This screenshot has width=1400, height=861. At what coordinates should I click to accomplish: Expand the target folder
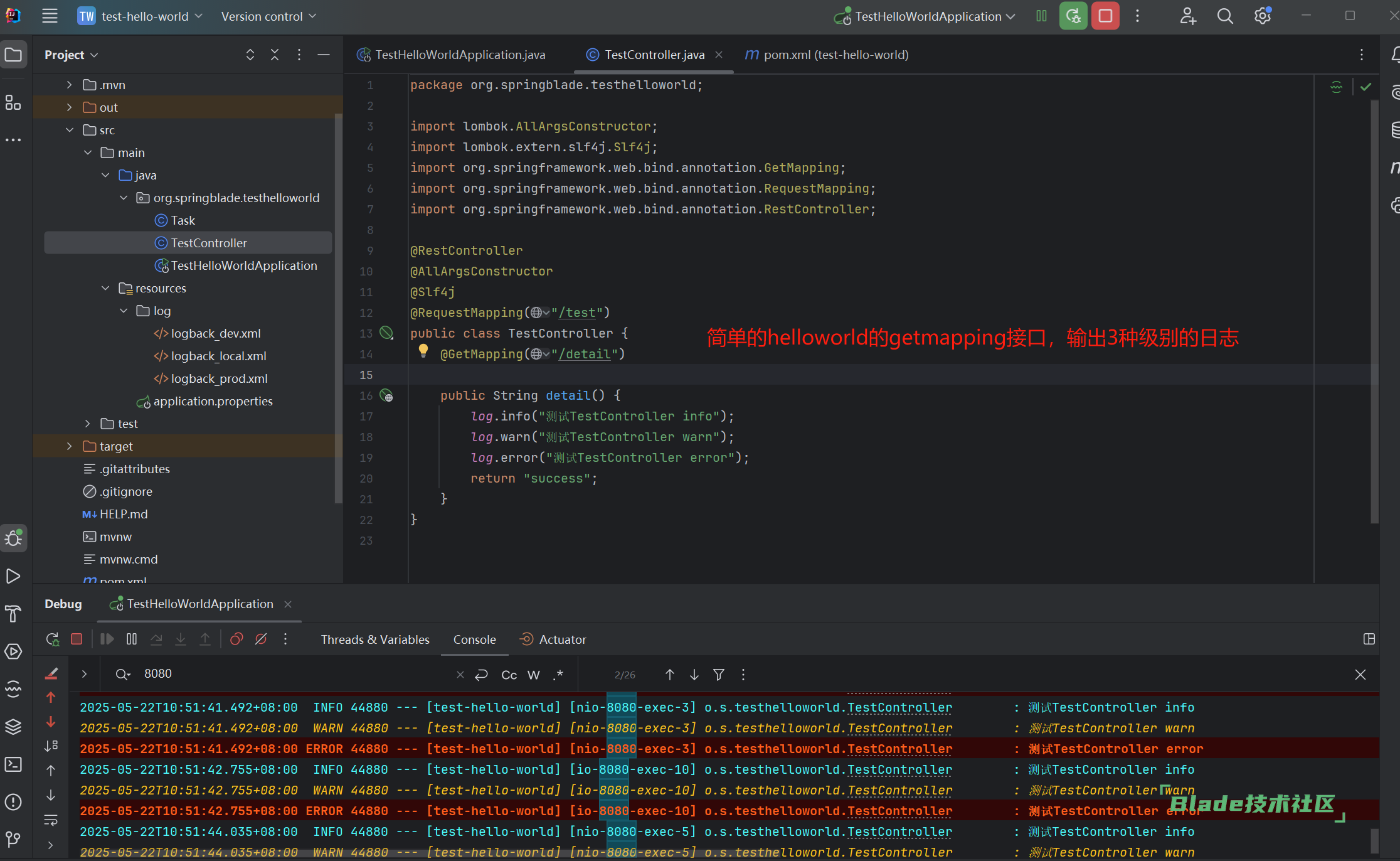click(70, 446)
